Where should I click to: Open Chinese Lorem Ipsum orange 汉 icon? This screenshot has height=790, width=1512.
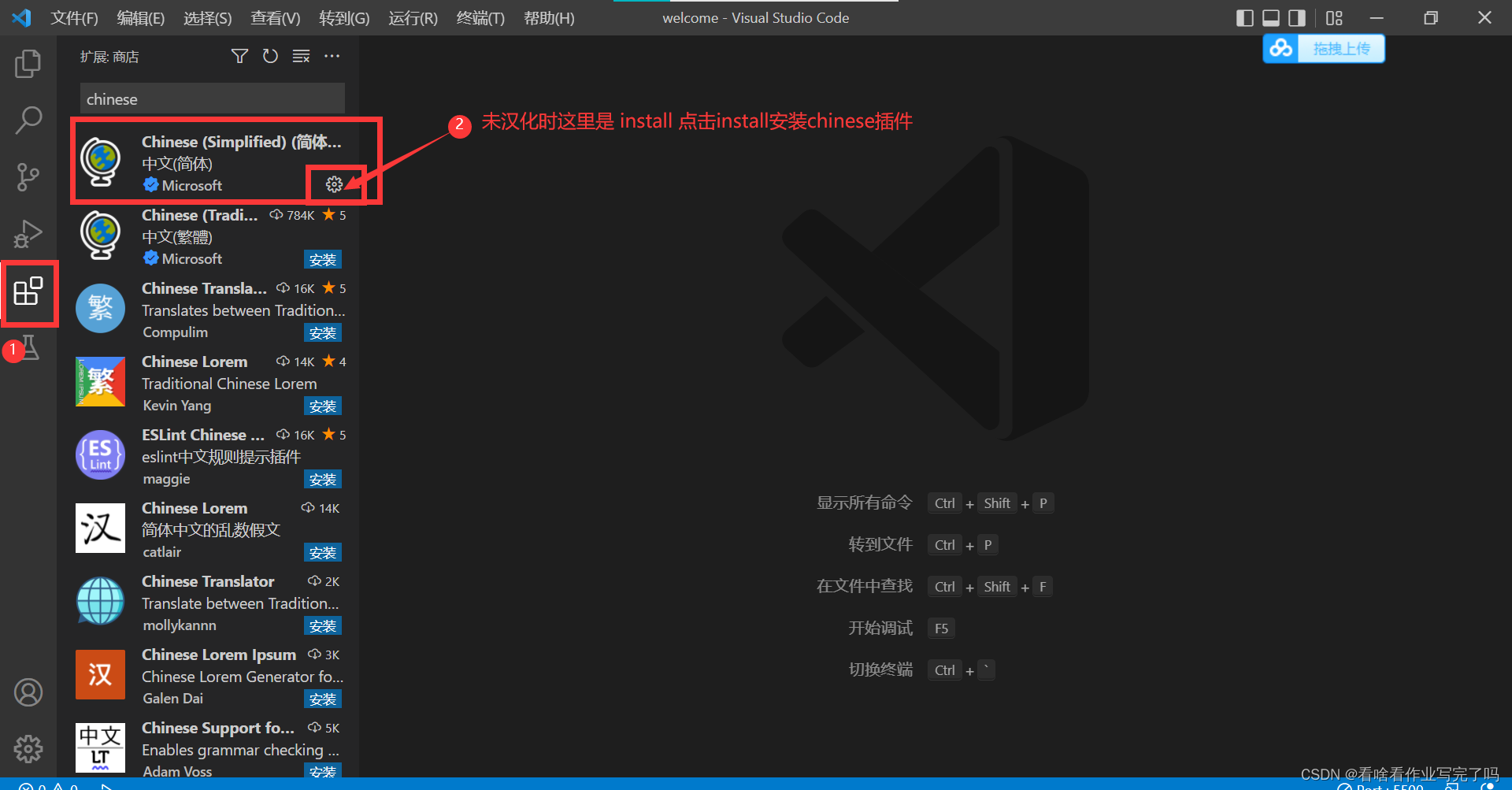(100, 674)
